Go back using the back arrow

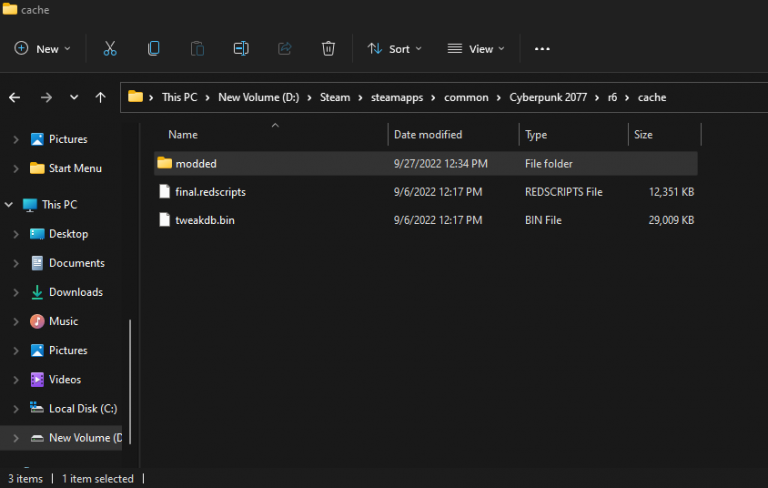click(x=15, y=97)
